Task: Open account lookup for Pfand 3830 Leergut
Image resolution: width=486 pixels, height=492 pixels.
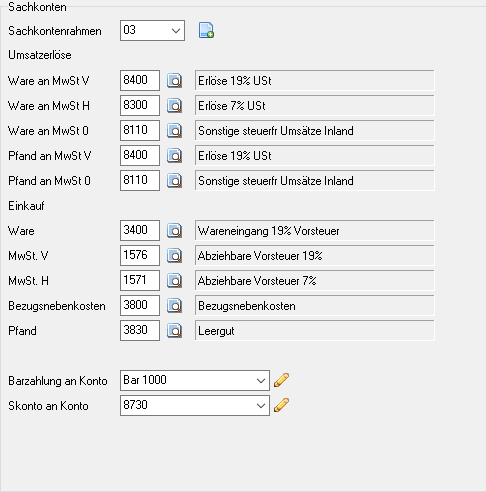Action: coord(174,331)
